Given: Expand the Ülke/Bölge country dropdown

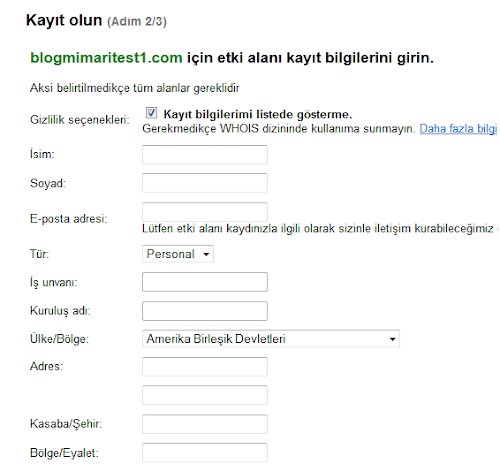Looking at the screenshot, I should 271,339.
